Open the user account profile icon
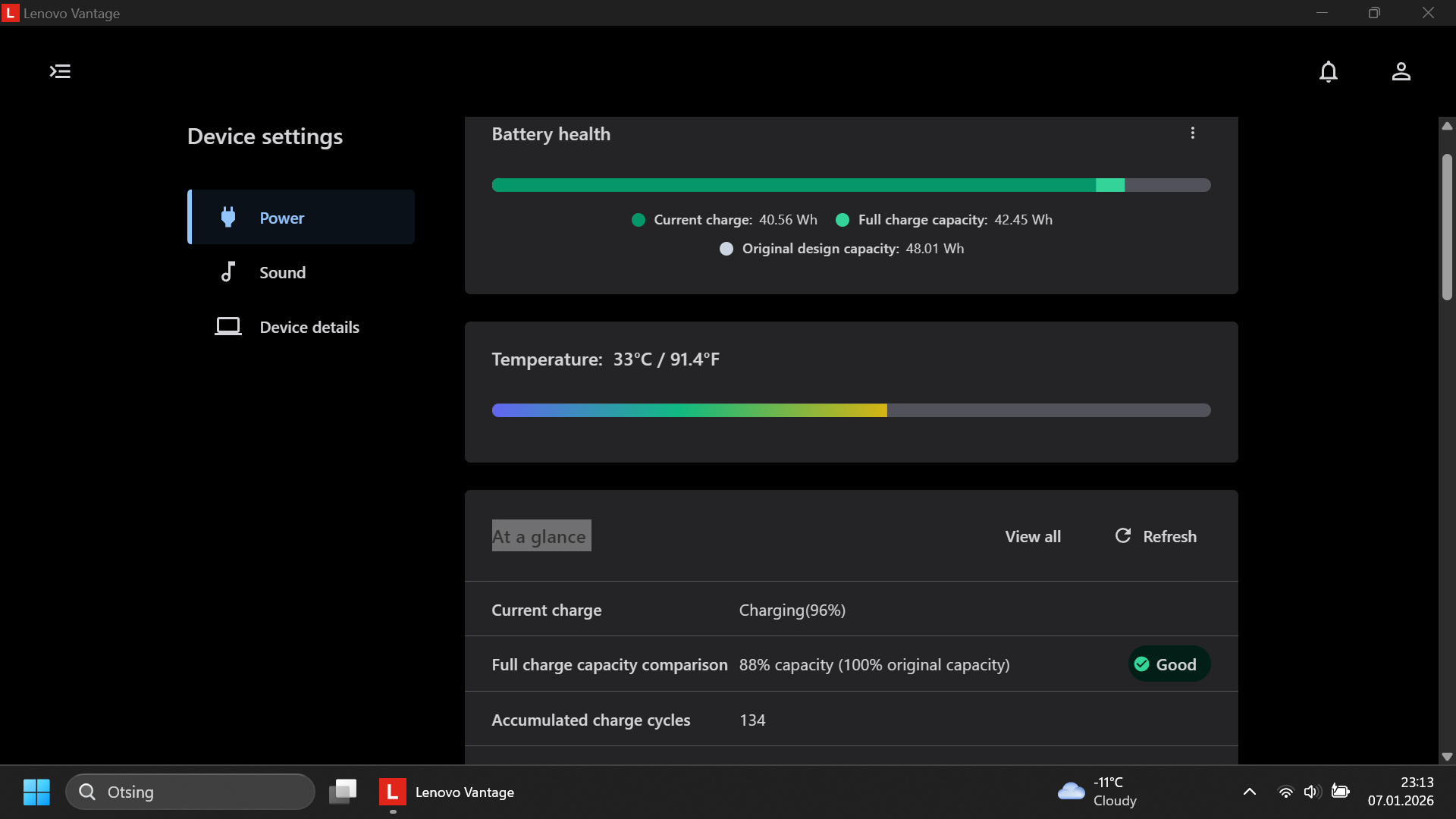Screen dimensions: 1456x819 [1401, 71]
